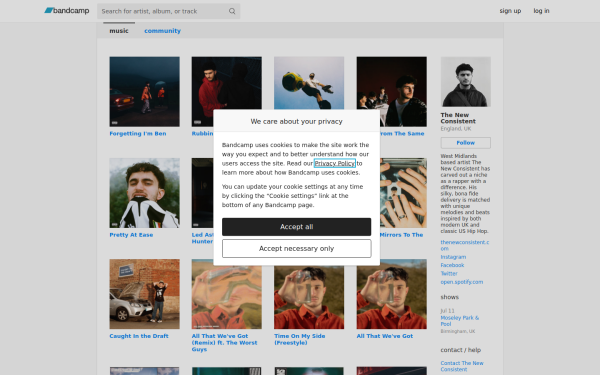The image size is (600, 375).
Task: Click Contact The New Consistent link
Action: 462,366
